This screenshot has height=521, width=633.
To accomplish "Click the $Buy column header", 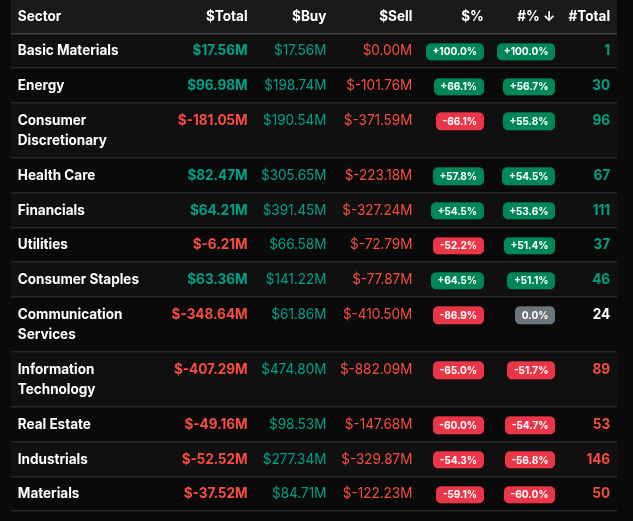I will click(309, 16).
